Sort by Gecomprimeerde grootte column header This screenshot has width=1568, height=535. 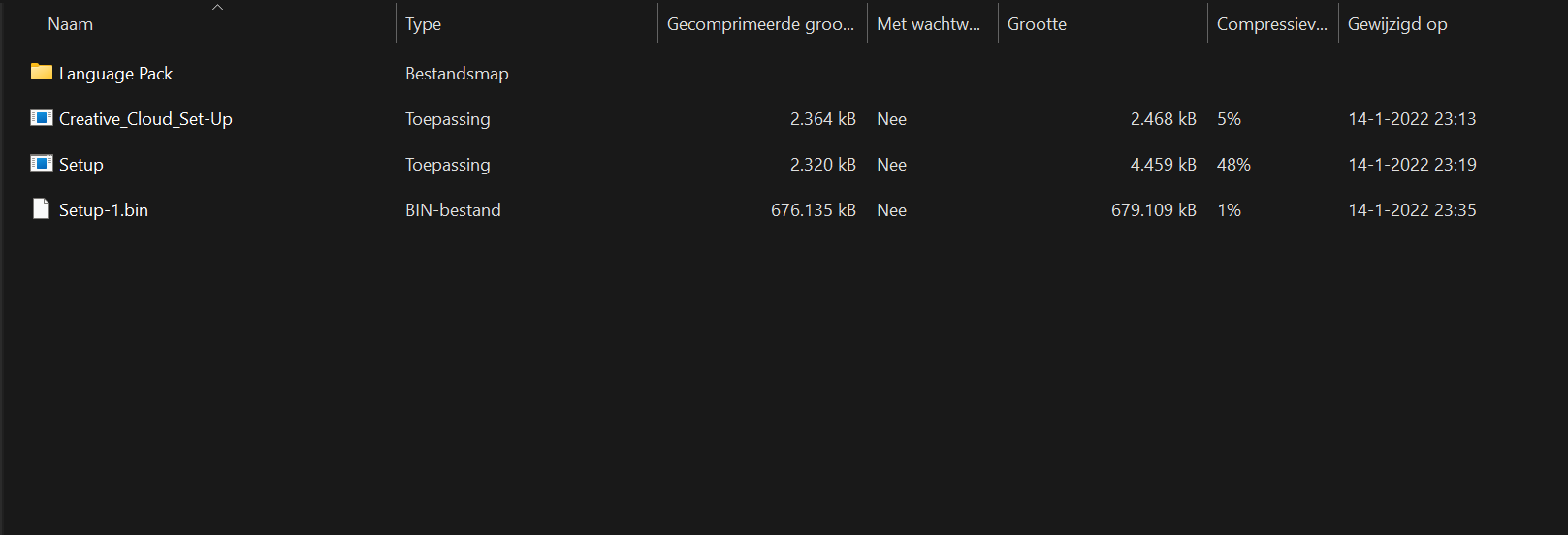pyautogui.click(x=760, y=24)
